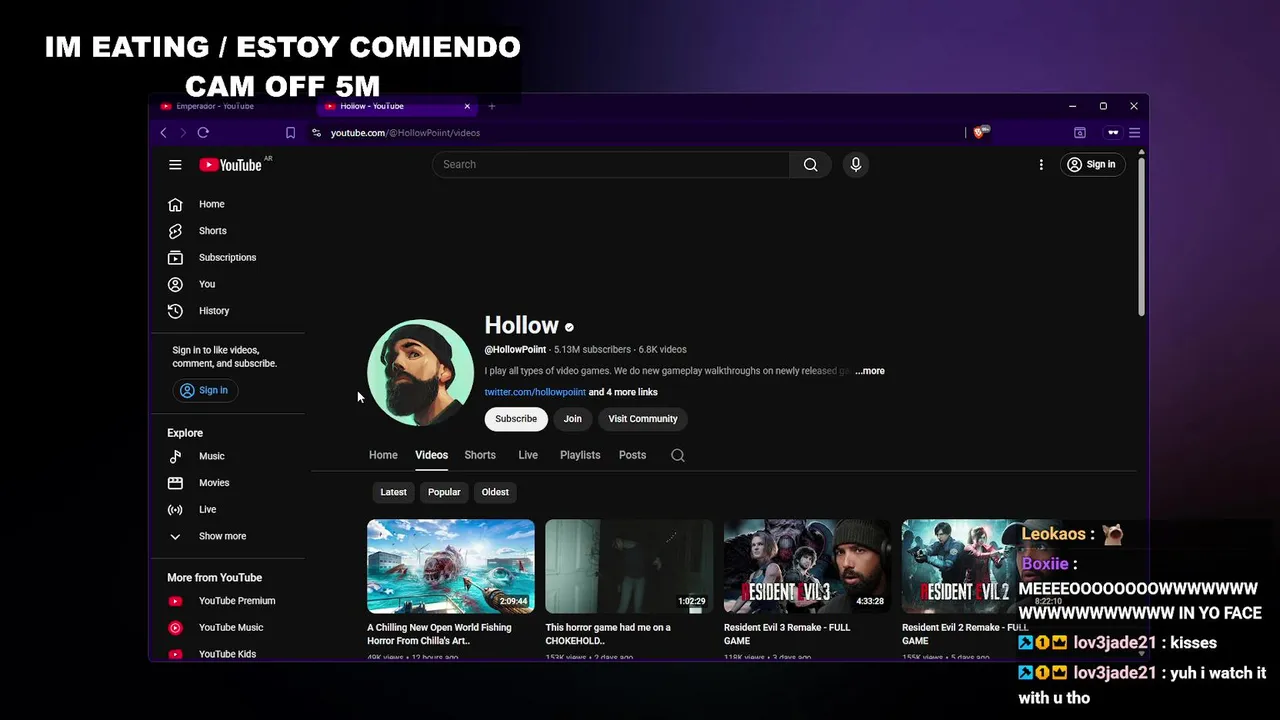Click Hollow channel avatar
The height and width of the screenshot is (720, 1280).
420,372
